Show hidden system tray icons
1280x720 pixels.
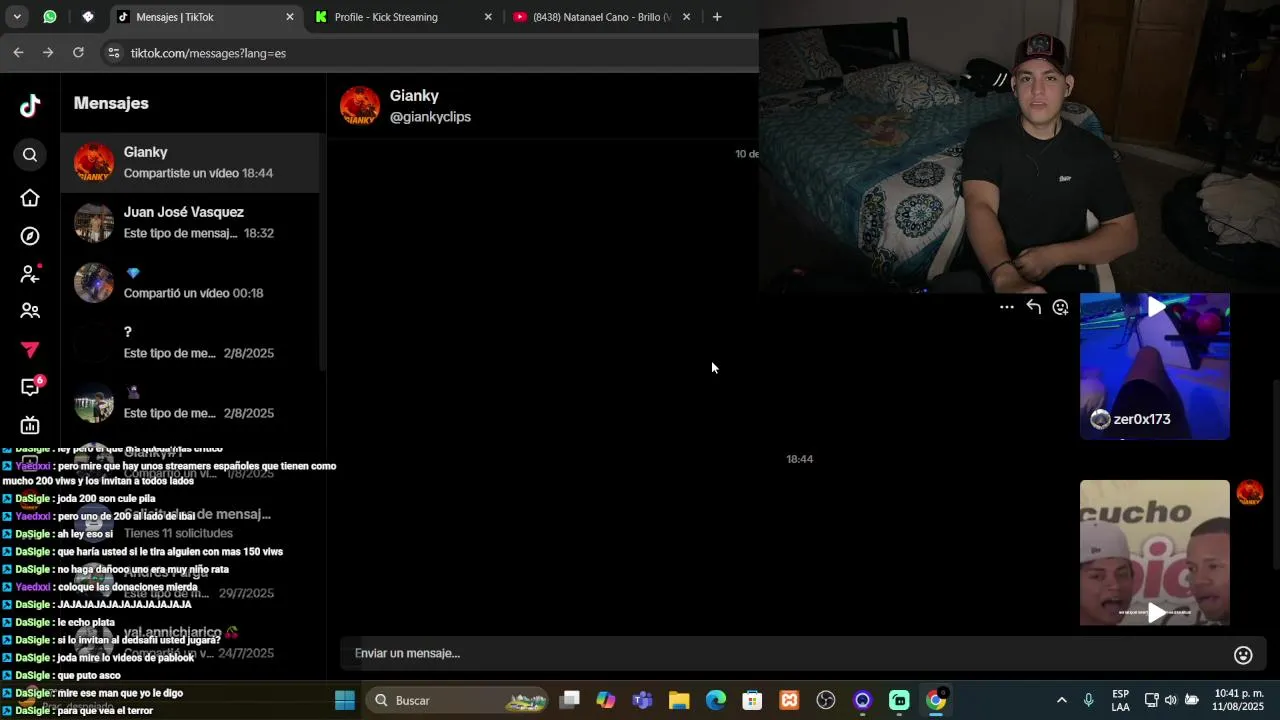[x=1061, y=701]
